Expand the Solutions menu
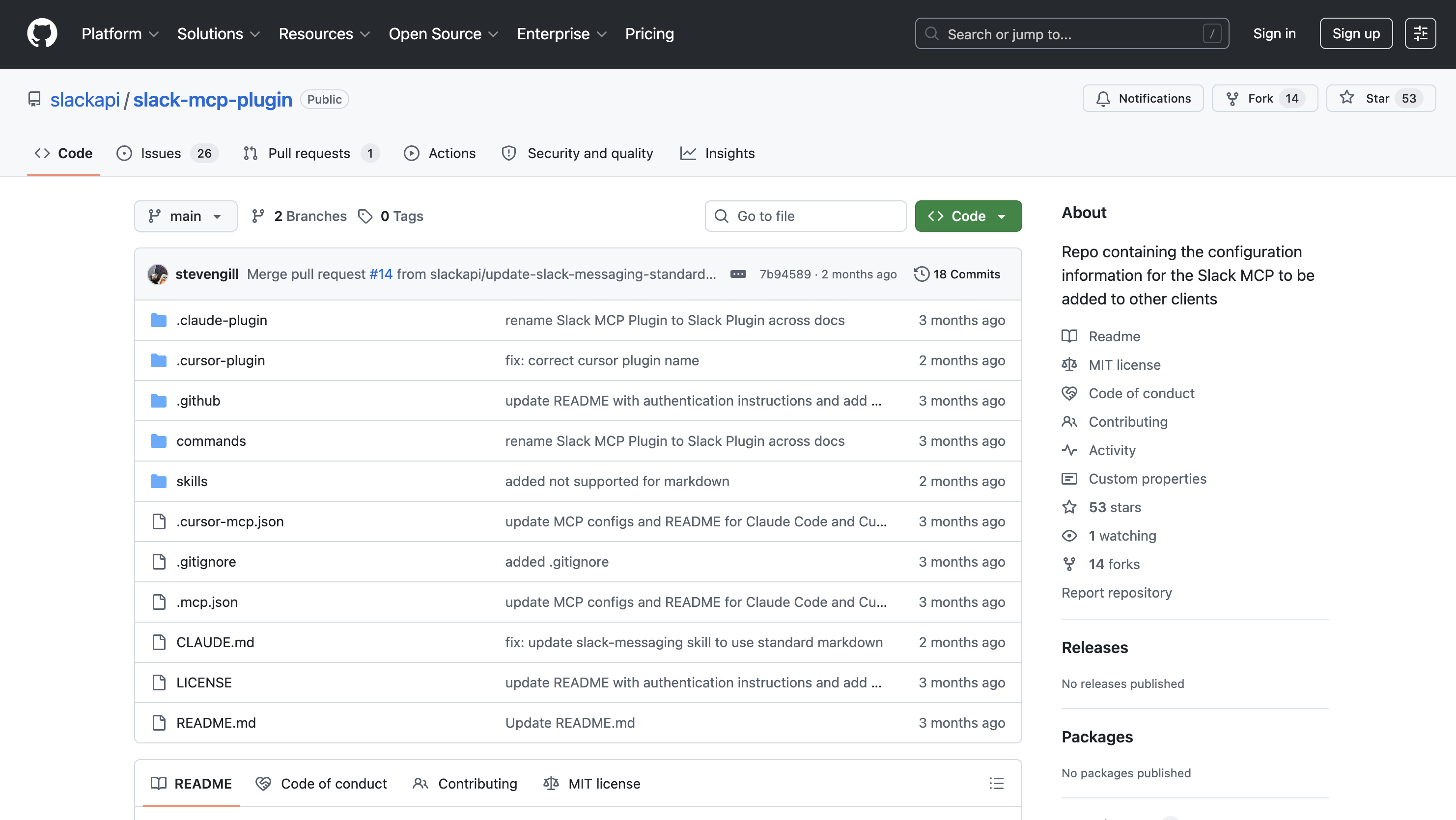The height and width of the screenshot is (820, 1456). tap(218, 34)
